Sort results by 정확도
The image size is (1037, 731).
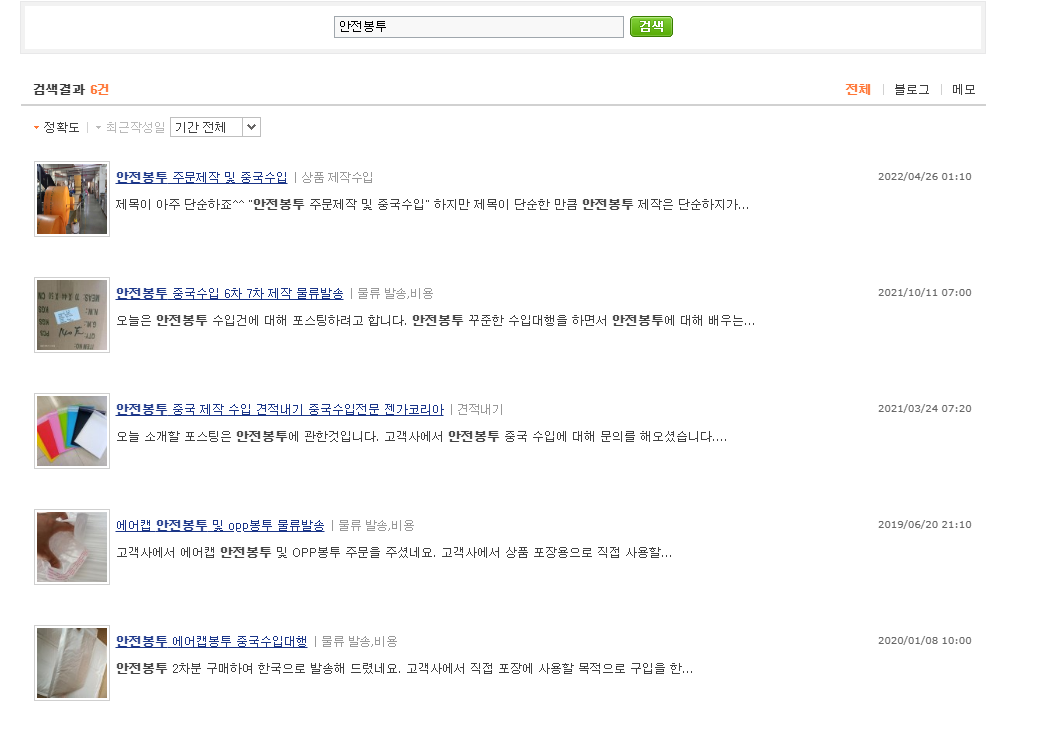(60, 128)
